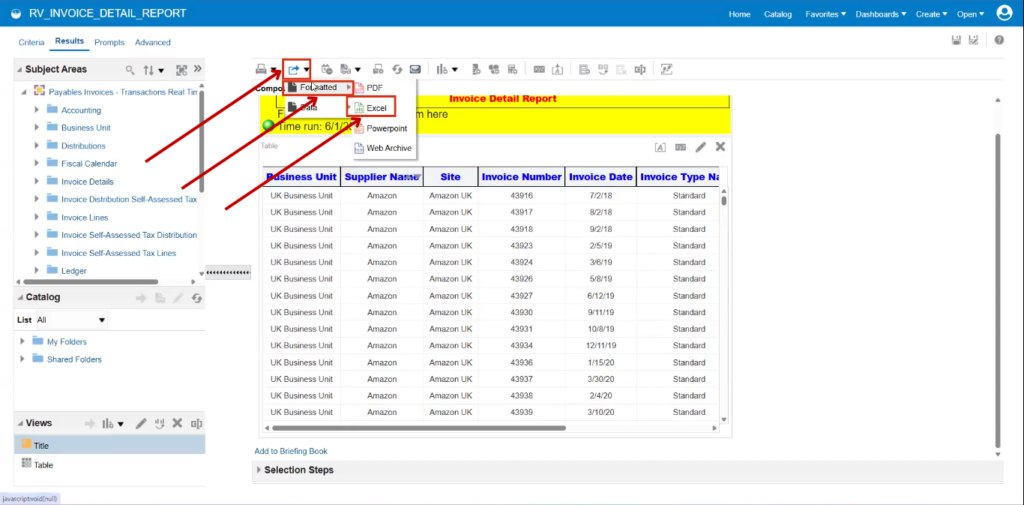Collapse the Subject Areas panel
The width and height of the screenshot is (1024, 505).
(19, 69)
